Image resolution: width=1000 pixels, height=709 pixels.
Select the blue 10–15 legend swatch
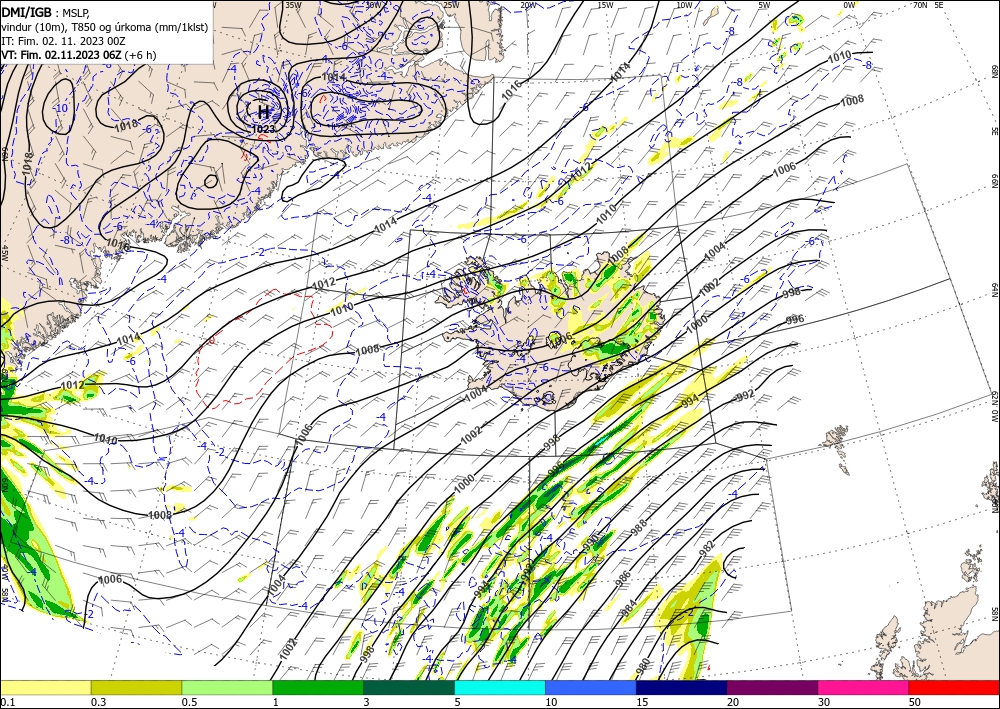[x=591, y=687]
